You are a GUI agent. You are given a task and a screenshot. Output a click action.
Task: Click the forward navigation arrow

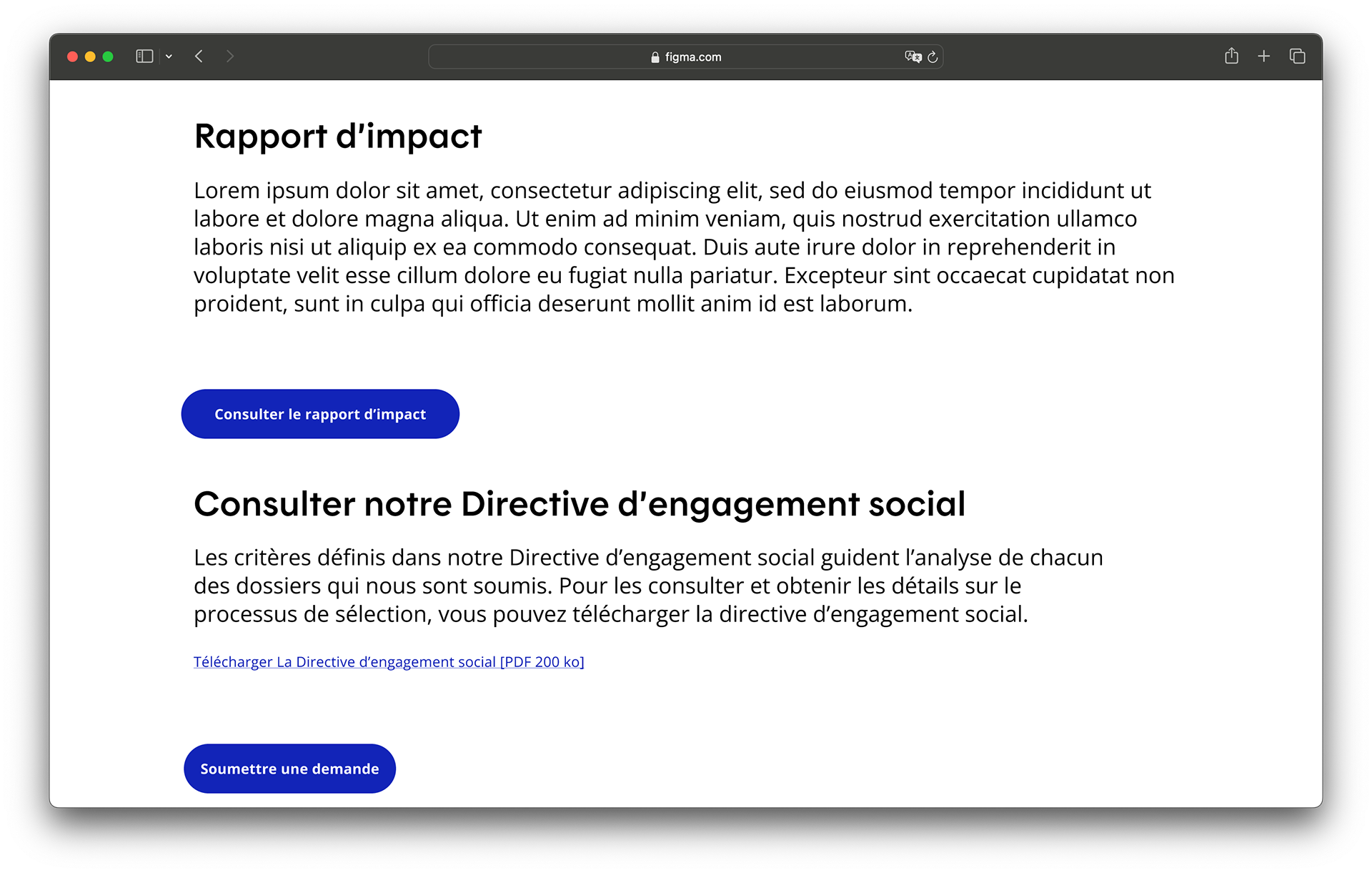point(229,56)
